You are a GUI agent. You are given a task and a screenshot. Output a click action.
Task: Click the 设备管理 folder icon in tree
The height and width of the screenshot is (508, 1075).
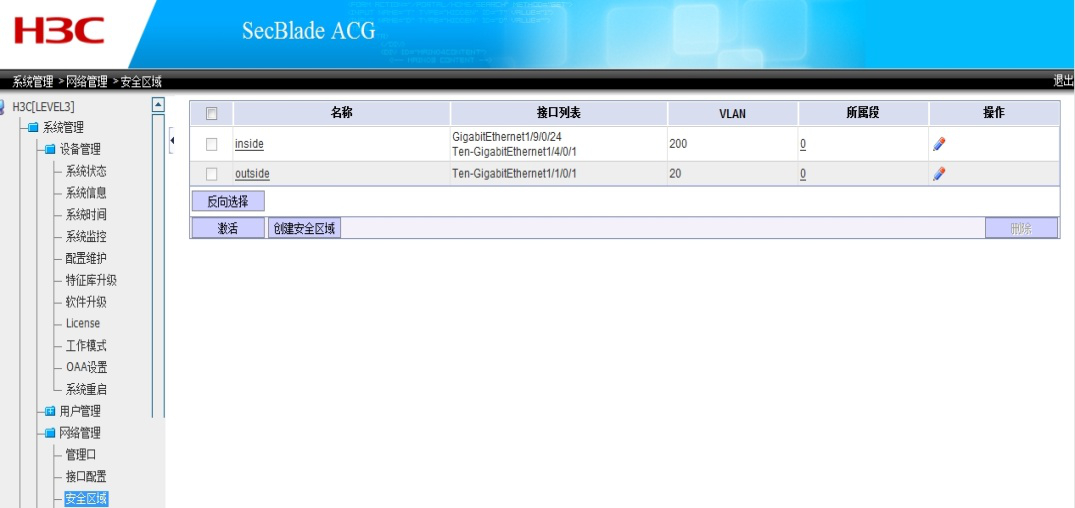(x=49, y=150)
